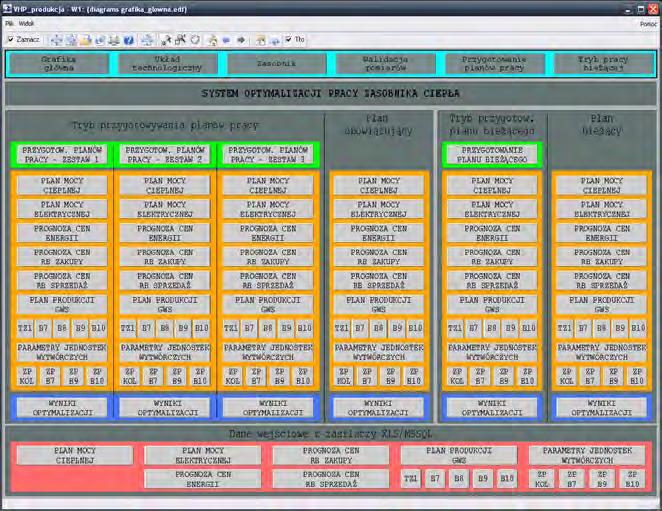
Task: Switch to Grafika główna view
Action: (x=59, y=63)
